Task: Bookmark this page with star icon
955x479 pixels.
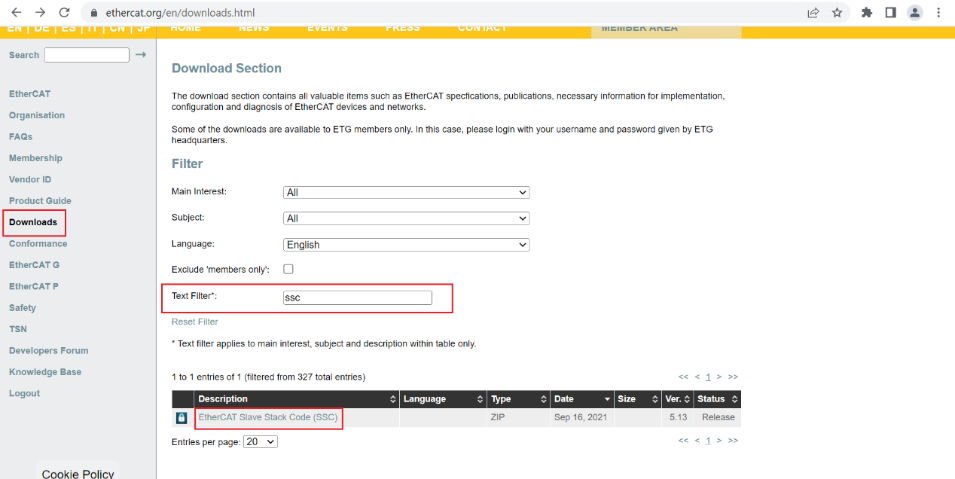Action: pyautogui.click(x=837, y=13)
